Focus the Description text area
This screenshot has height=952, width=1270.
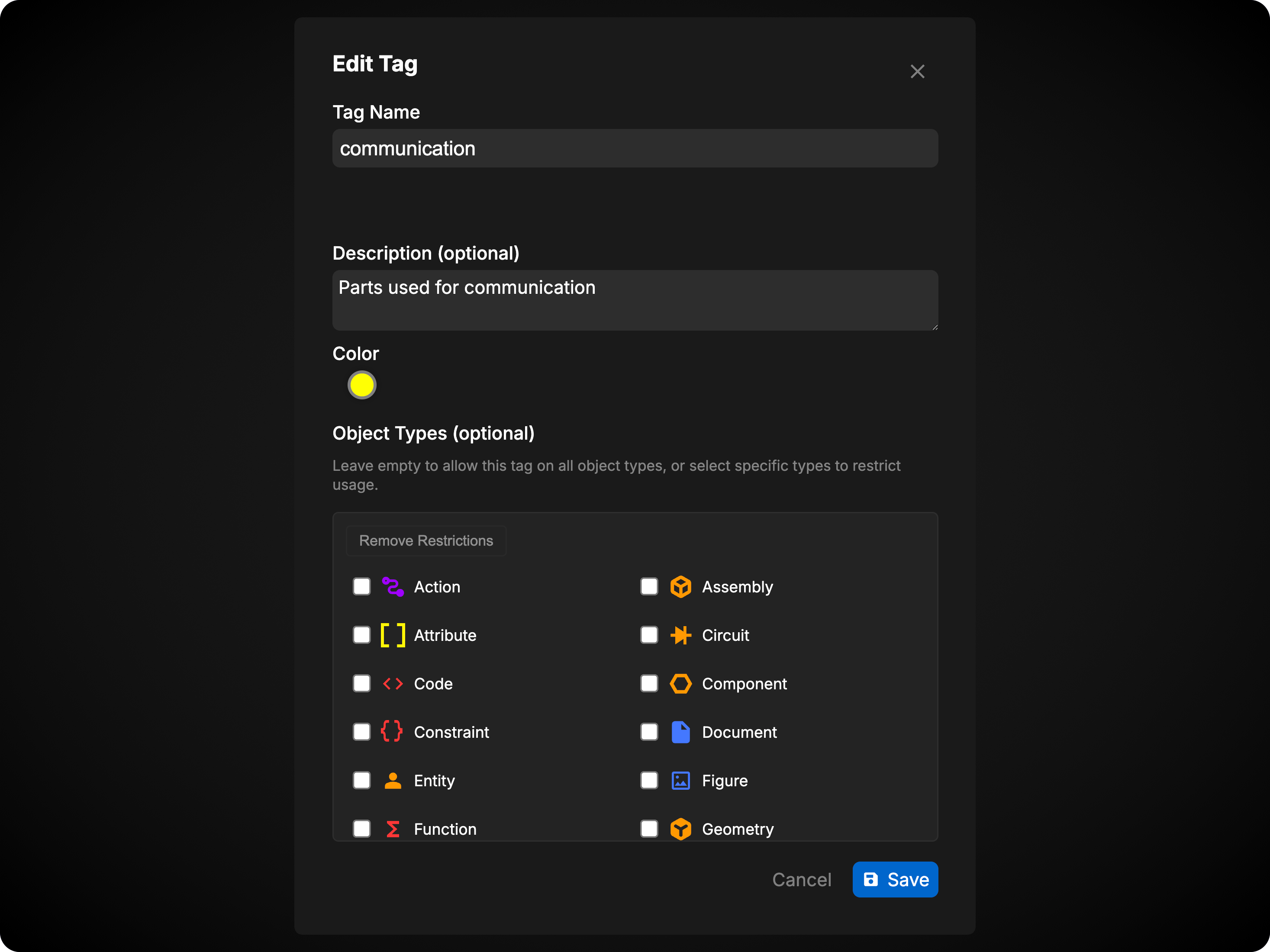pos(635,300)
